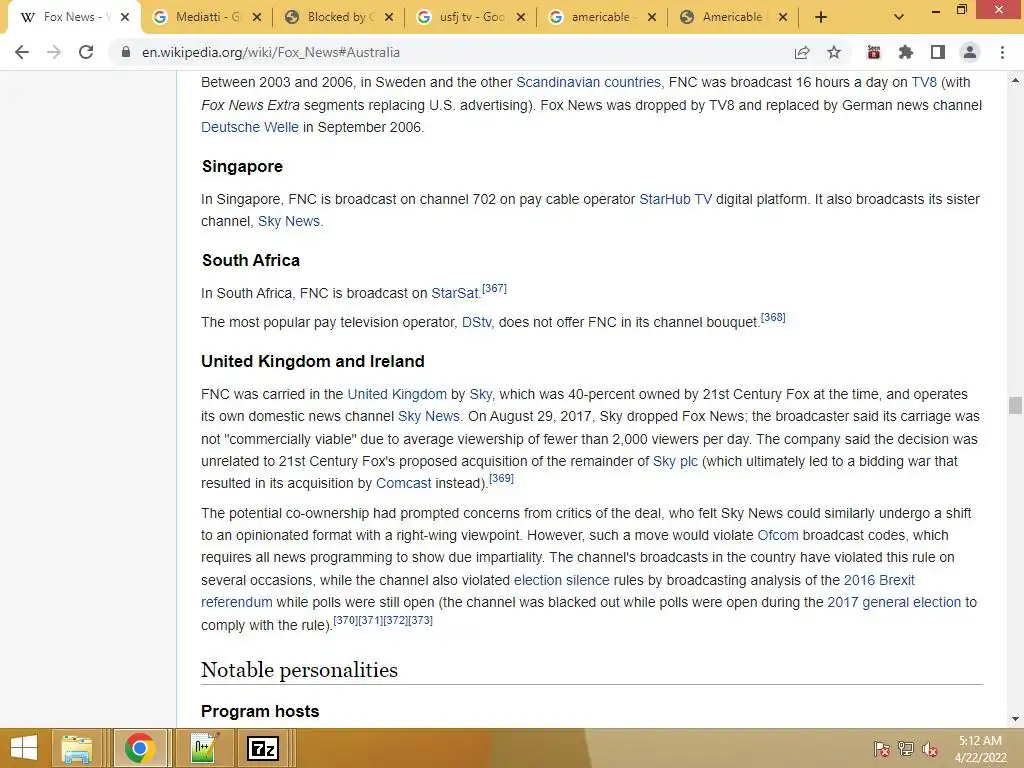Open a new browser tab

point(821,17)
